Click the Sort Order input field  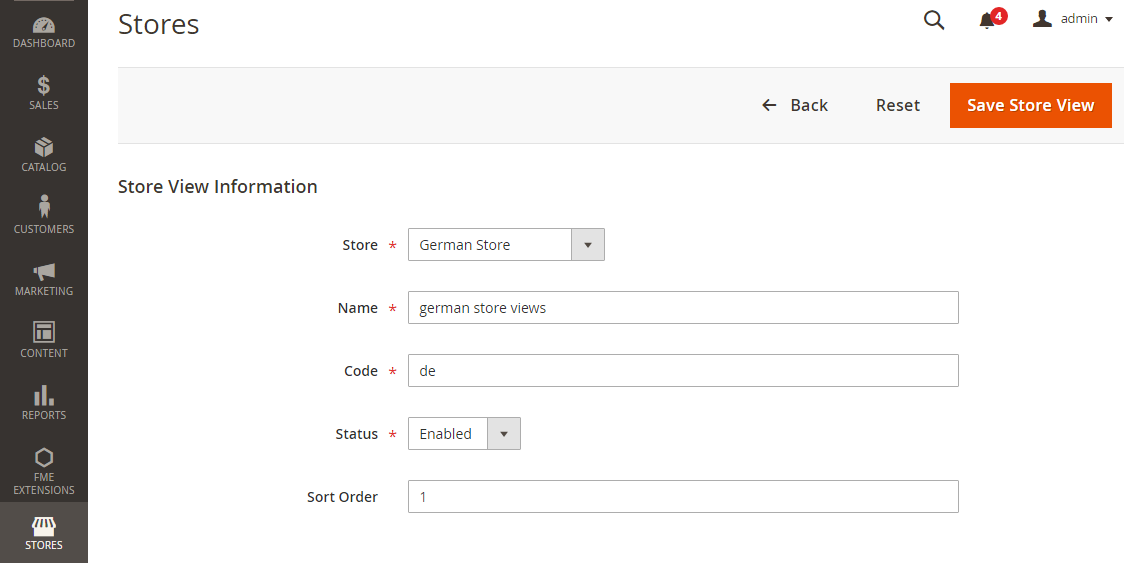tap(683, 497)
